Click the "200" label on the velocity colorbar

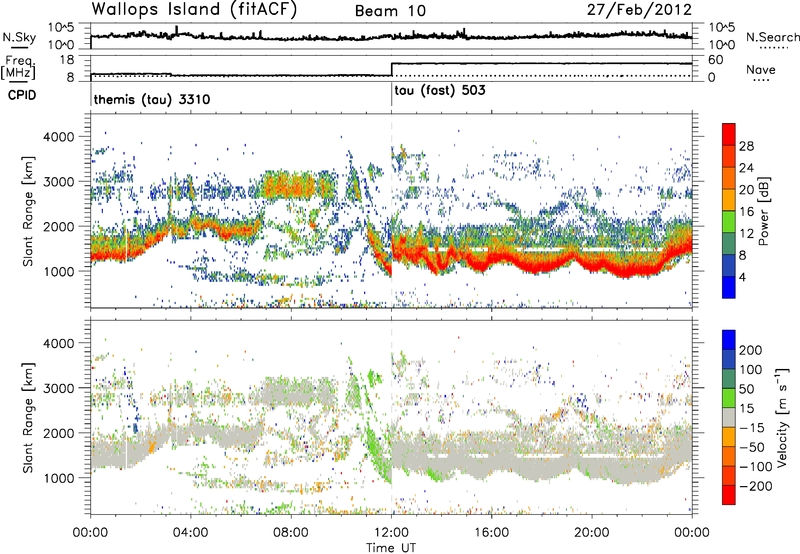[x=751, y=350]
